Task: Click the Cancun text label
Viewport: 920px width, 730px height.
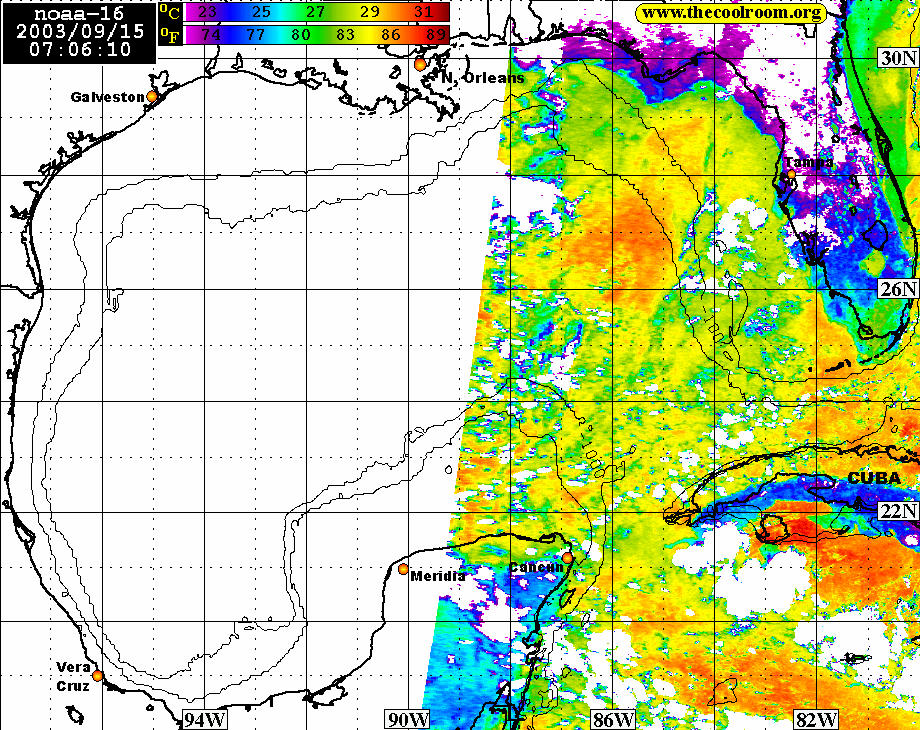Action: point(536,567)
